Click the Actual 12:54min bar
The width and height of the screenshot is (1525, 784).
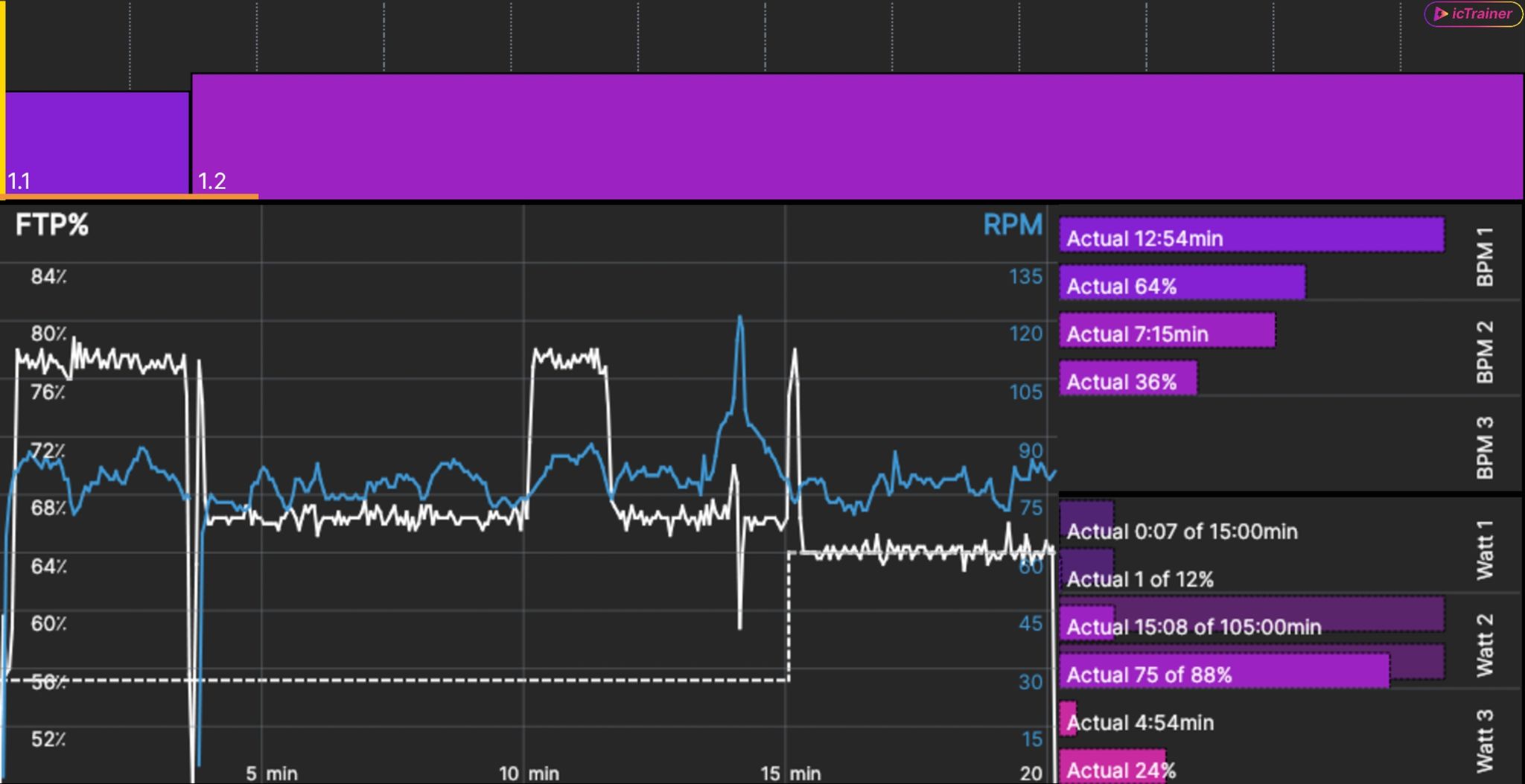(x=1251, y=237)
